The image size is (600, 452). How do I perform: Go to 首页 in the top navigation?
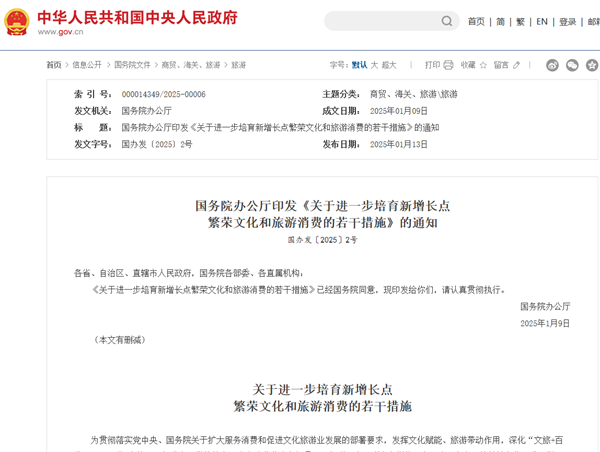pos(476,22)
